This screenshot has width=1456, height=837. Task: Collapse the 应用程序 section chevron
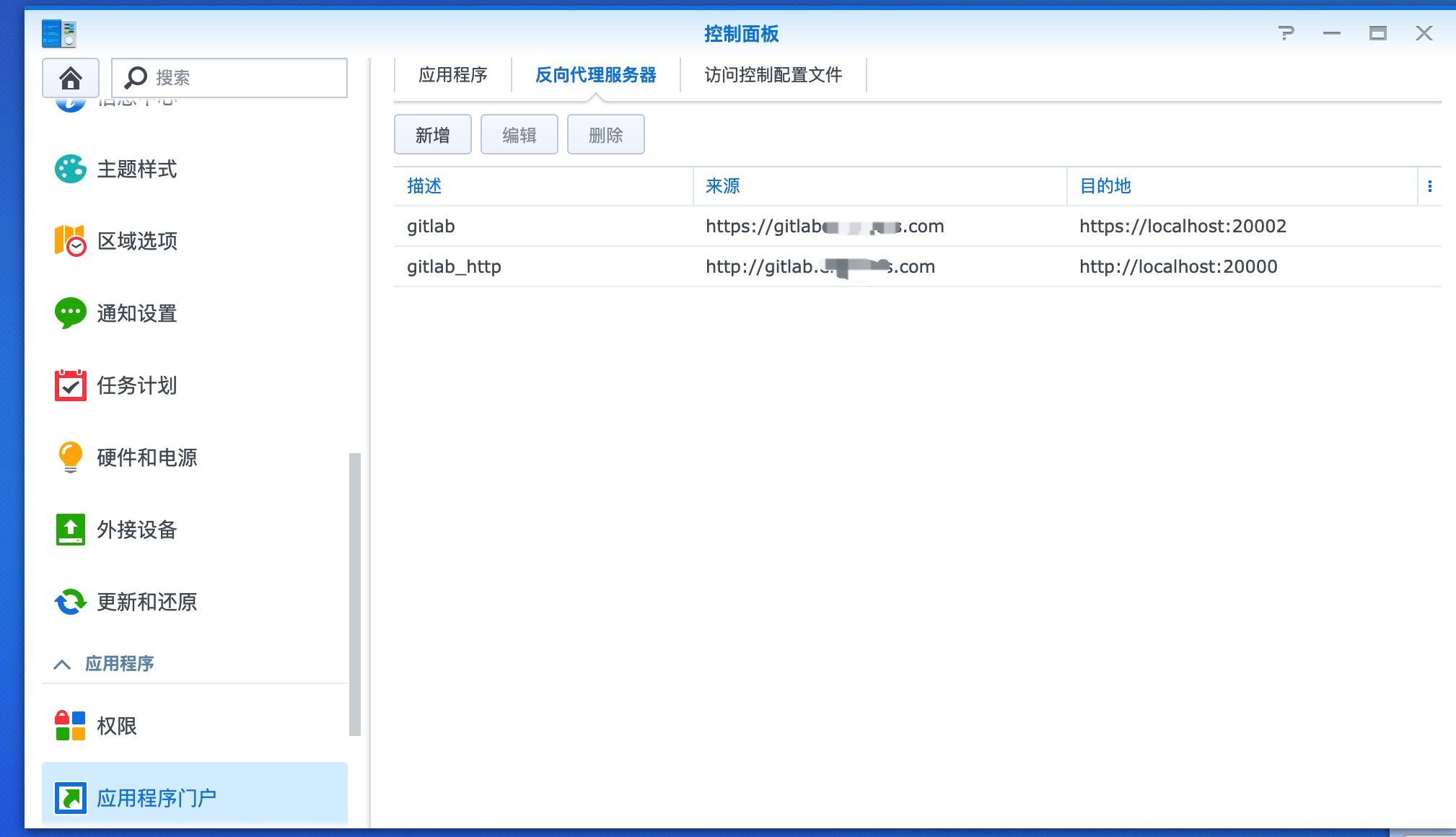tap(62, 664)
